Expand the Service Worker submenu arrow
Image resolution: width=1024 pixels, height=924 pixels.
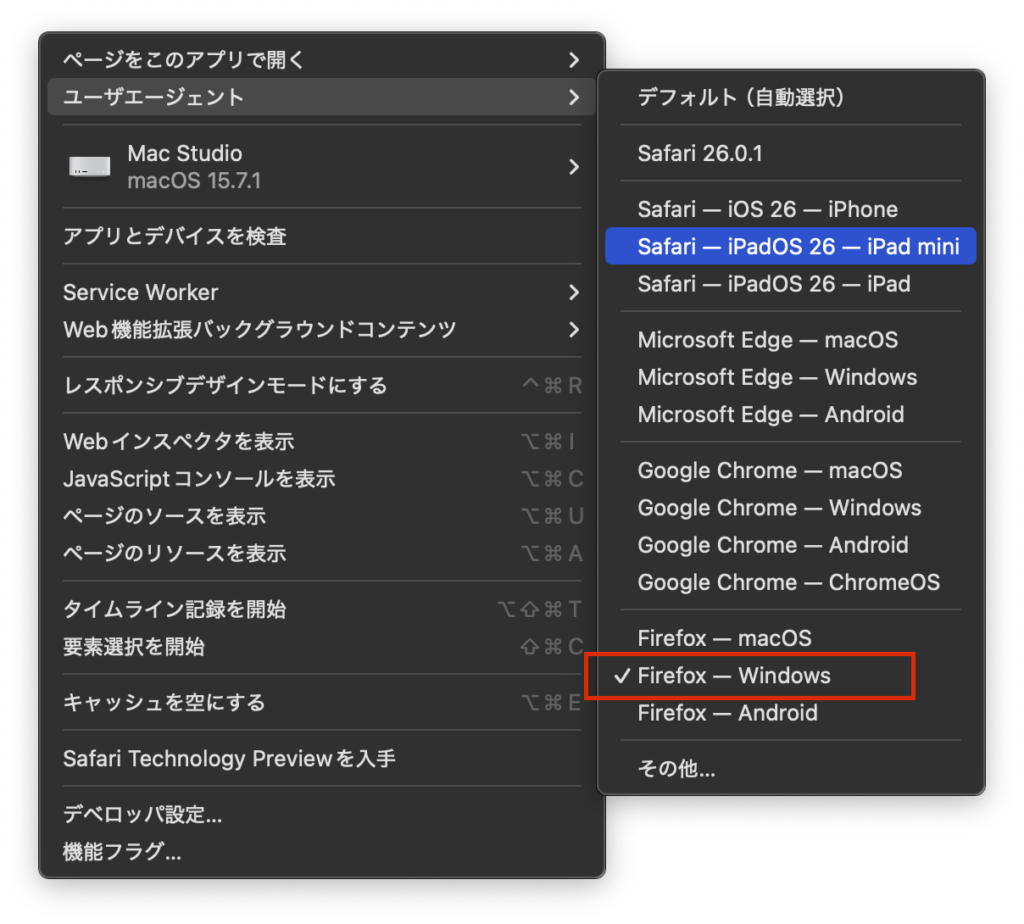tap(573, 293)
